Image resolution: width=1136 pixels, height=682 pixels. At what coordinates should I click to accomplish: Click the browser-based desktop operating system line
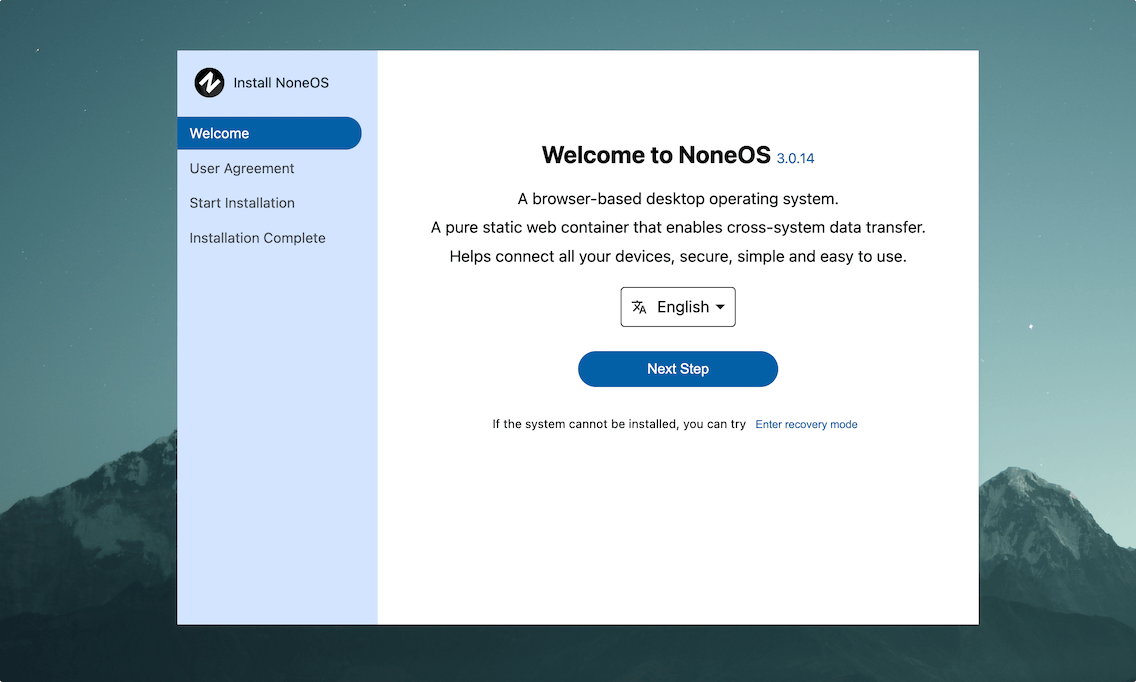678,198
